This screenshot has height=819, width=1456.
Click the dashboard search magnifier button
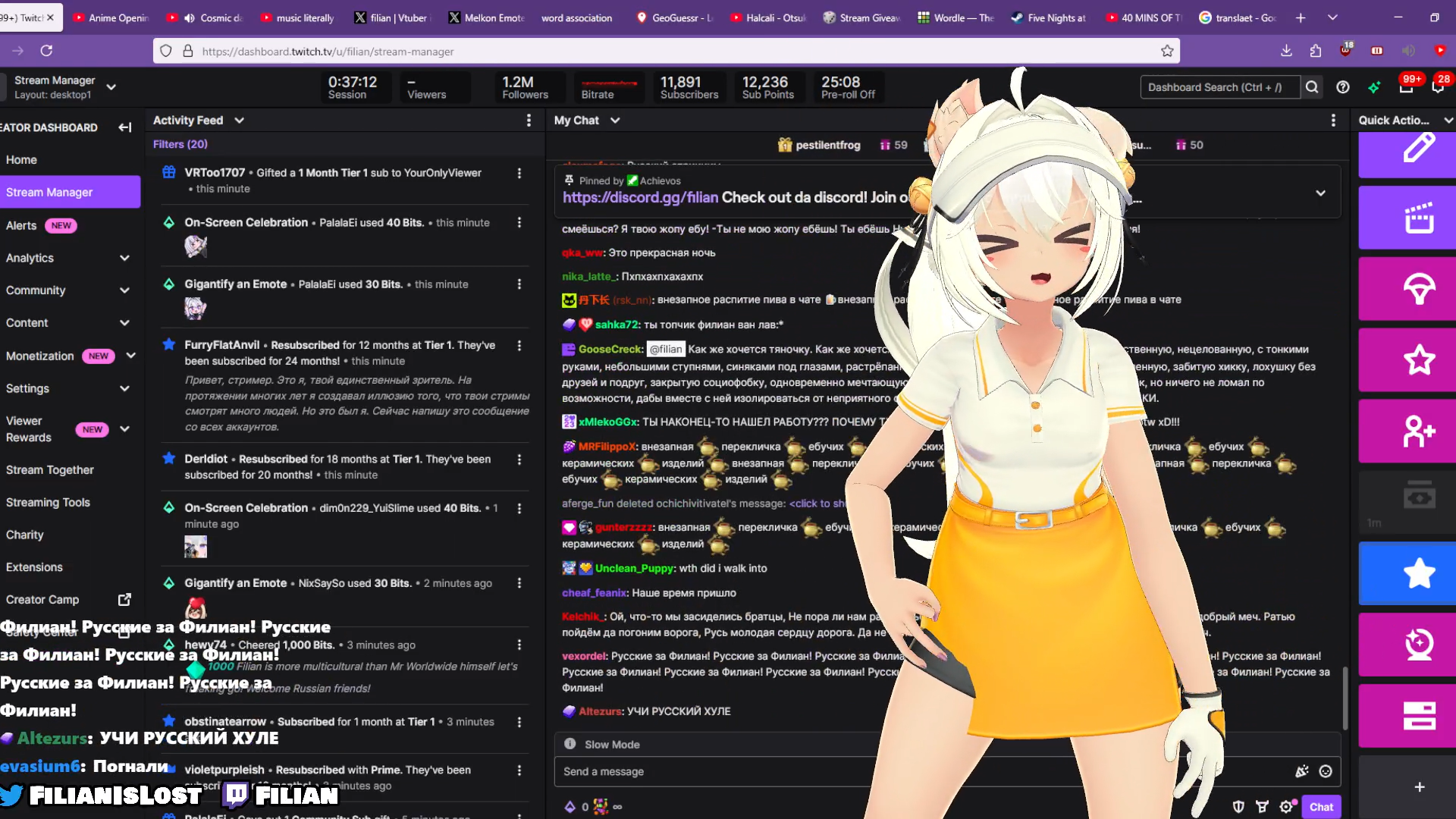(1312, 87)
